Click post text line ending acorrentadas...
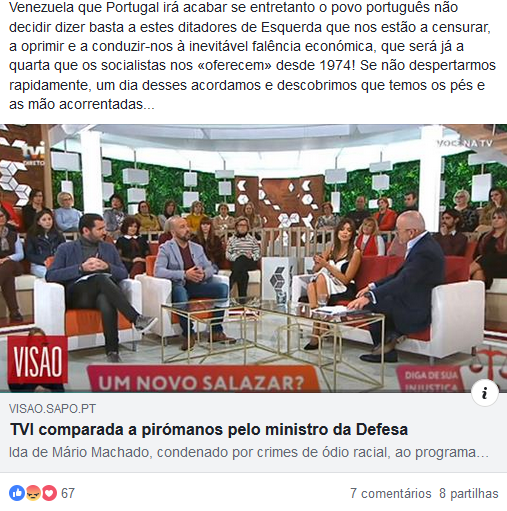This screenshot has width=507, height=511. click(82, 104)
